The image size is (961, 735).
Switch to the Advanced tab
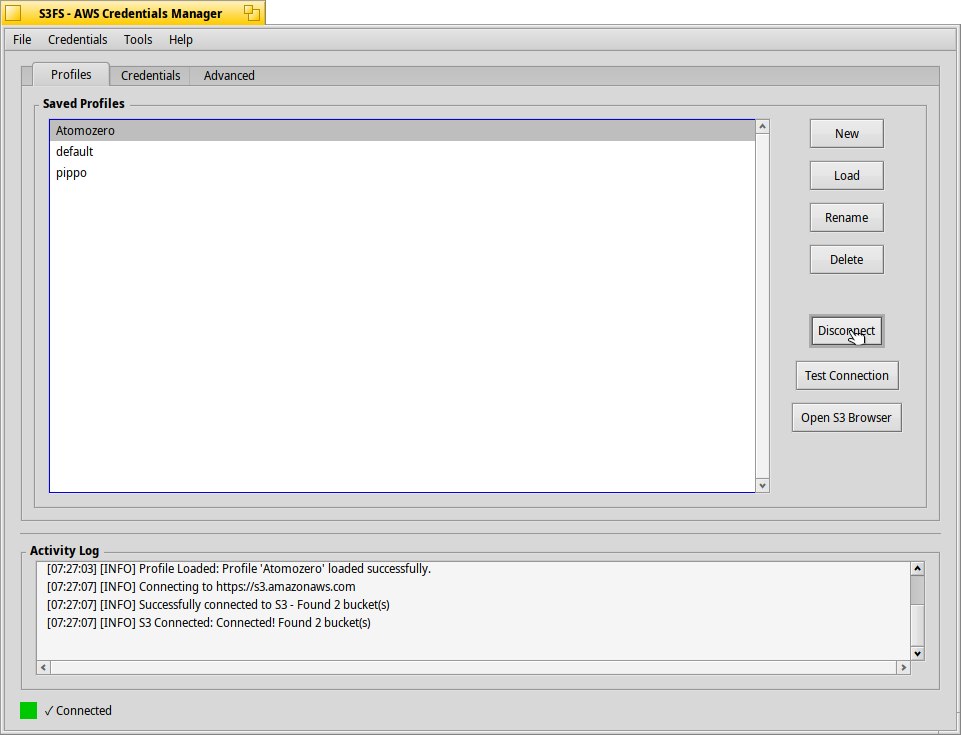pyautogui.click(x=229, y=76)
